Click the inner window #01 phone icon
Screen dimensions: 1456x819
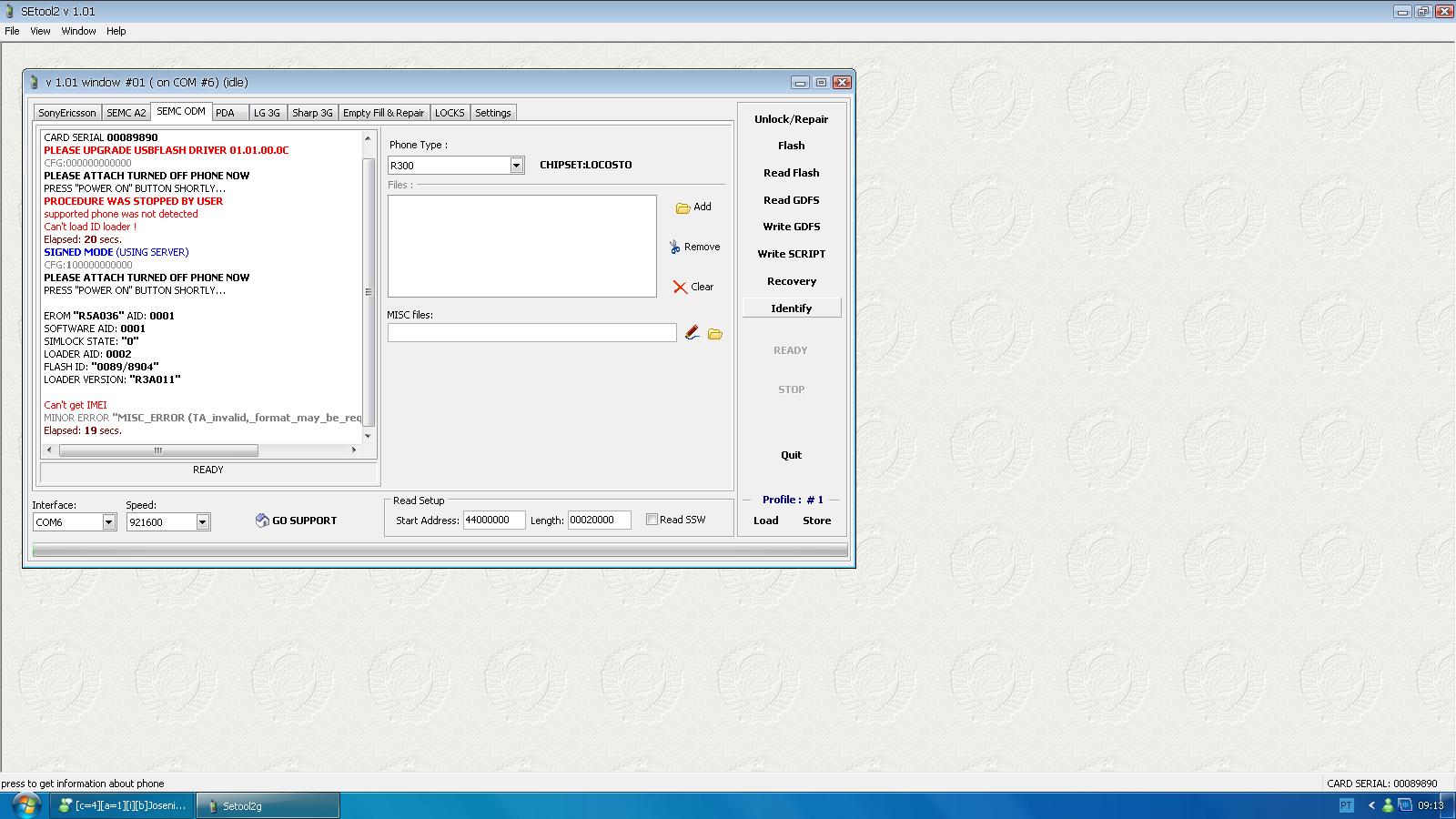tap(35, 82)
